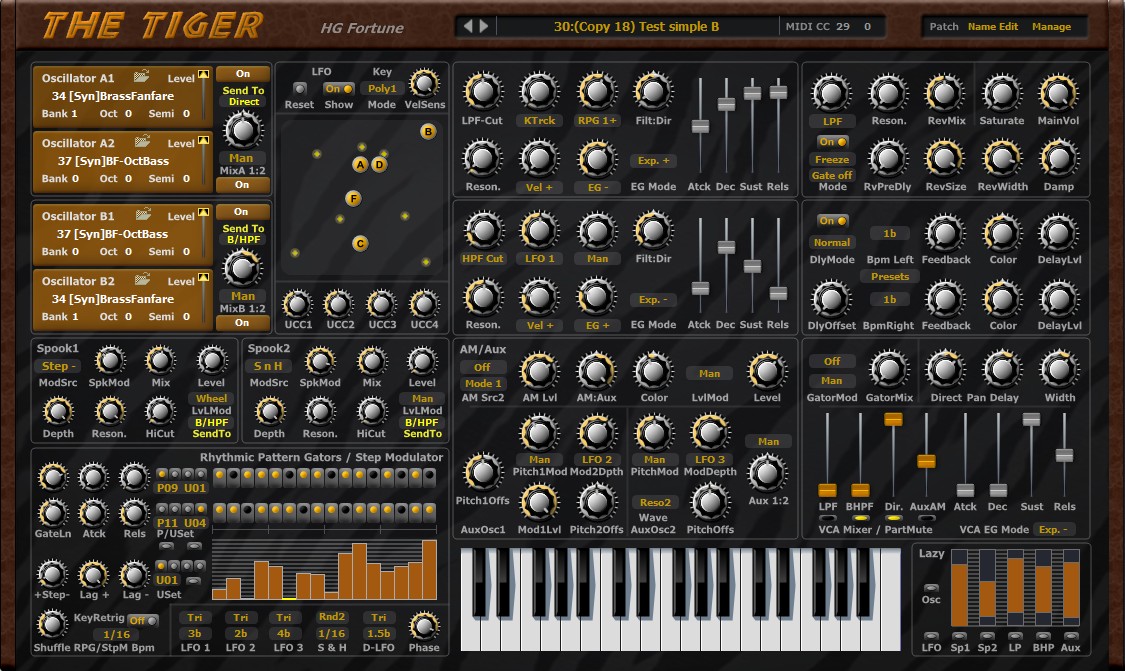This screenshot has height=671, width=1125.
Task: Toggle Oscillator A1 On button
Action: pyautogui.click(x=243, y=73)
